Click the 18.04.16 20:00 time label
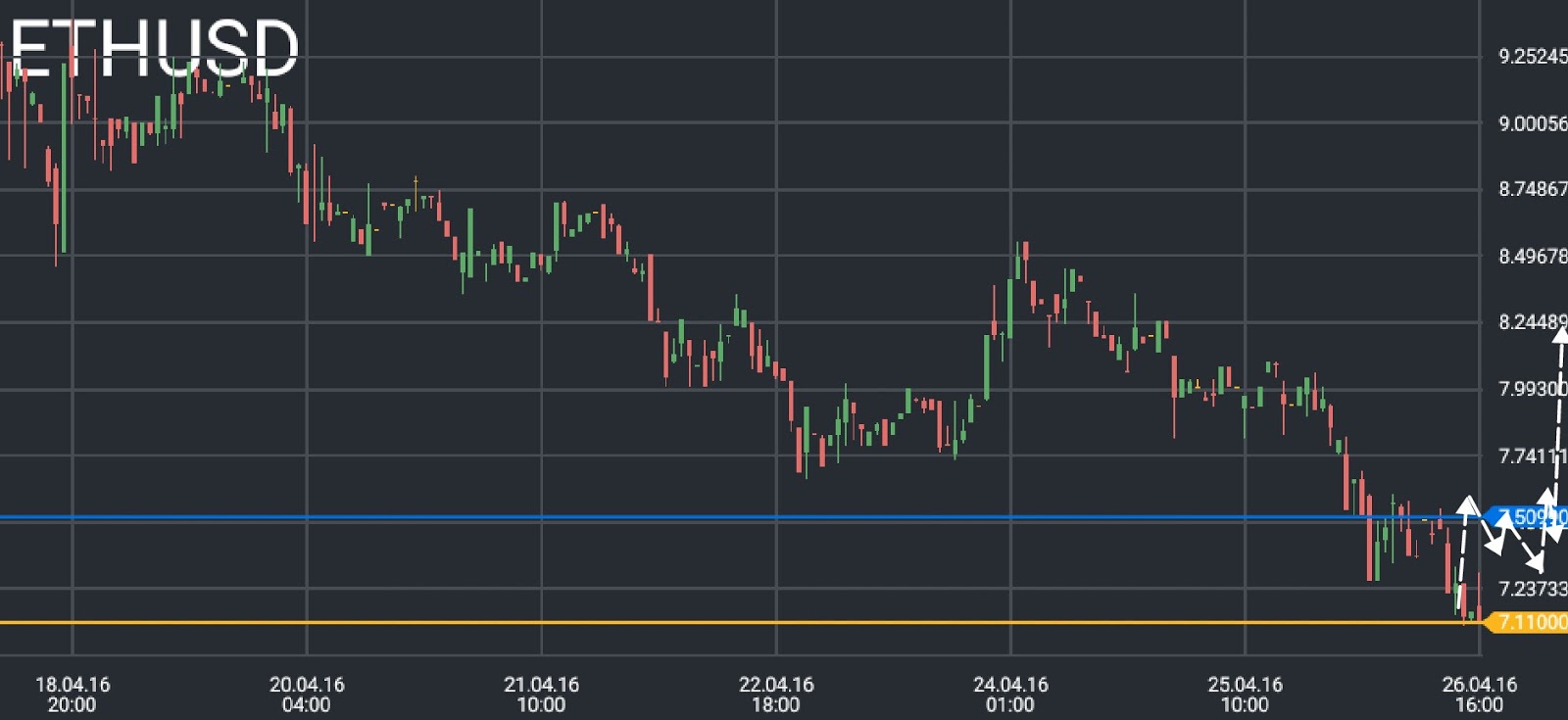The height and width of the screenshot is (720, 1568). pos(73,695)
